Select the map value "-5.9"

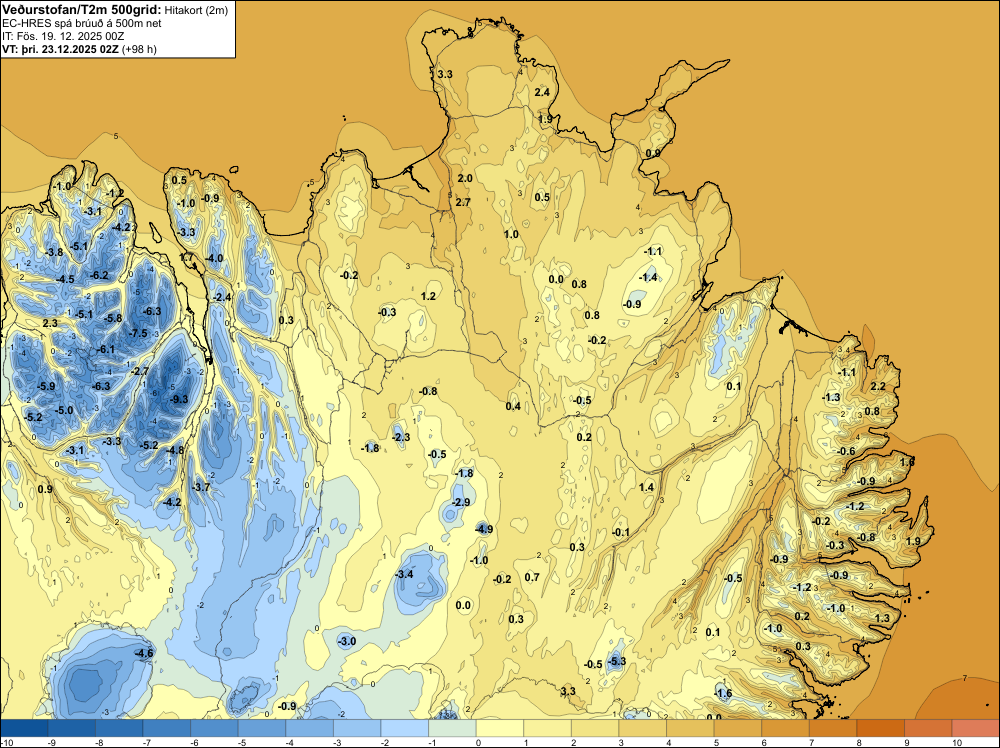point(46,386)
